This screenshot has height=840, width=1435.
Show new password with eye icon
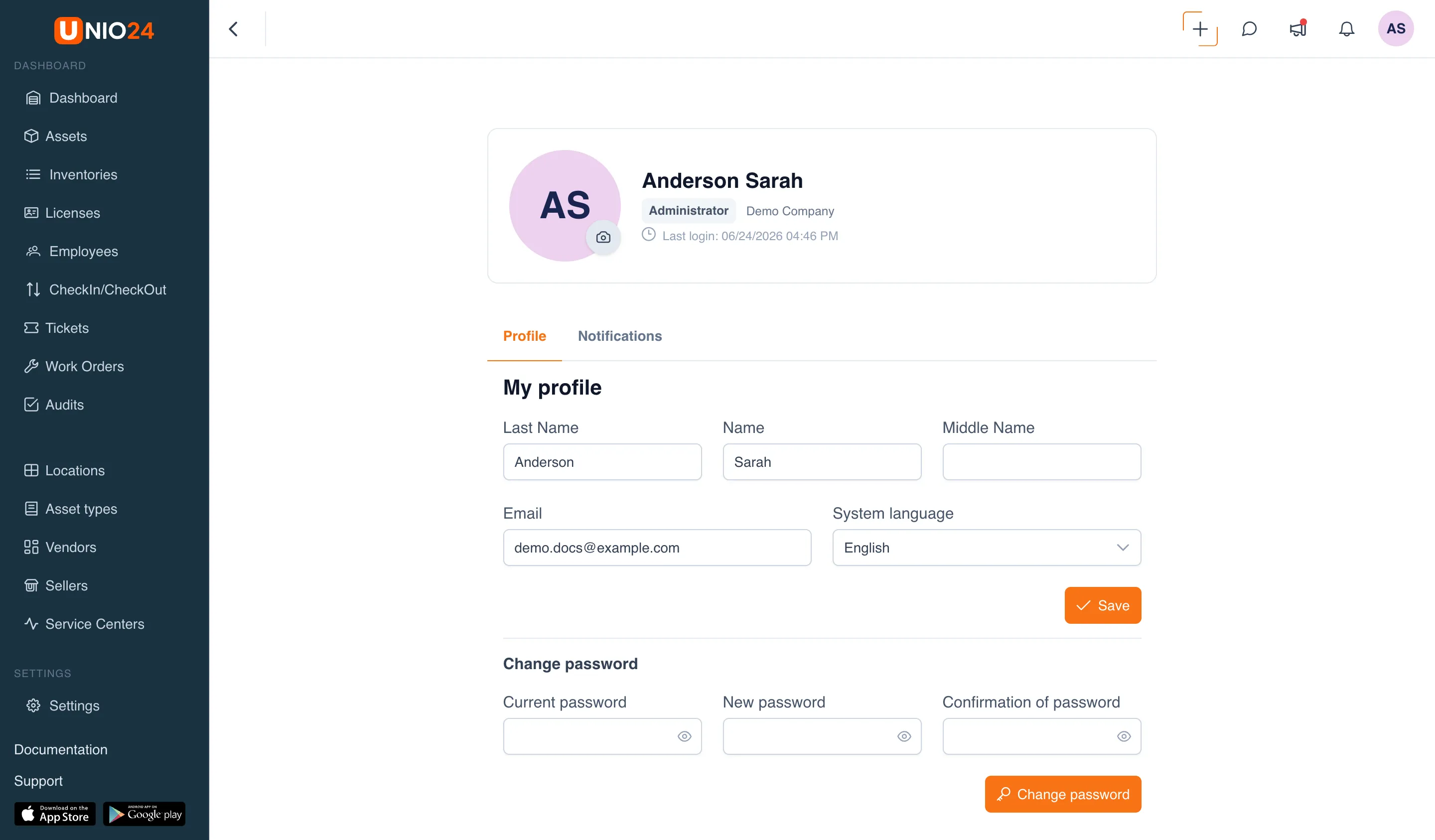[904, 736]
